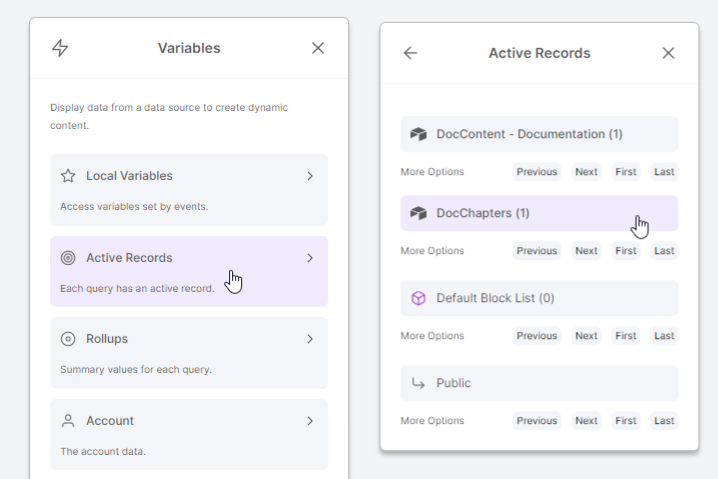Viewport: 718px width, 479px height.
Task: Click the 'The account data.' description
Action: coord(103,452)
